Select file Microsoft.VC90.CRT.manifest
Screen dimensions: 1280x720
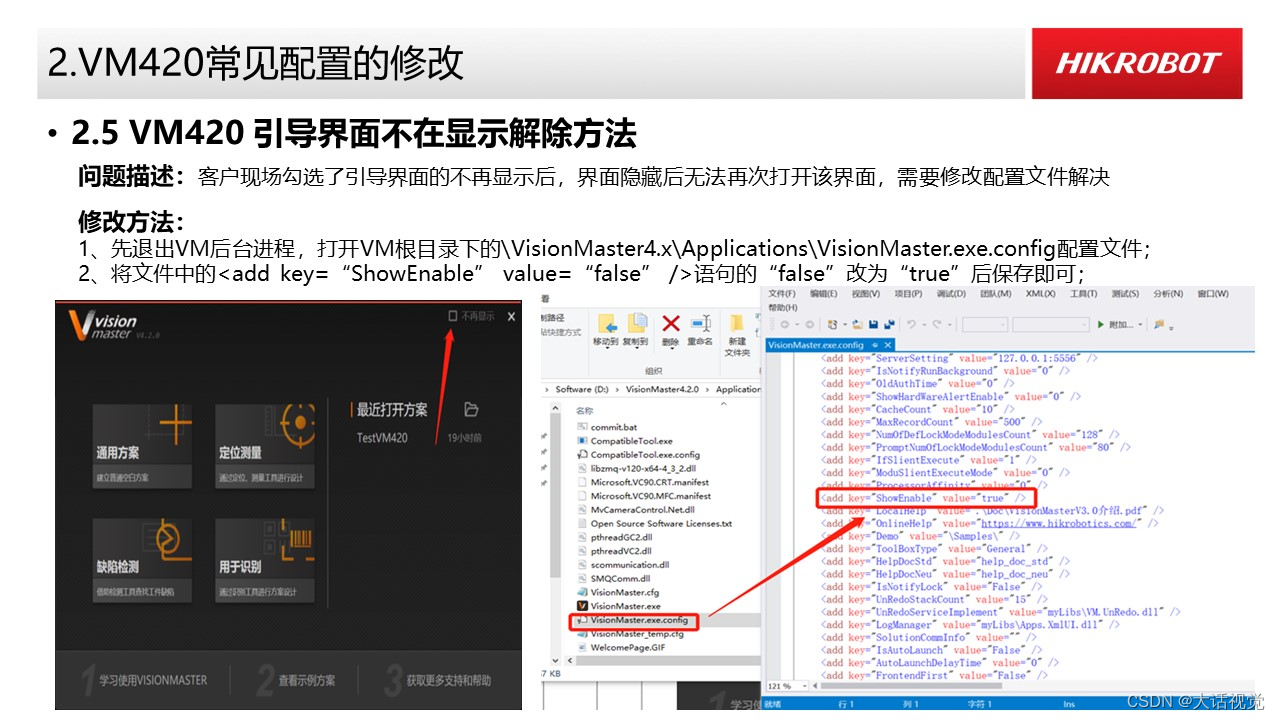pyautogui.click(x=649, y=482)
